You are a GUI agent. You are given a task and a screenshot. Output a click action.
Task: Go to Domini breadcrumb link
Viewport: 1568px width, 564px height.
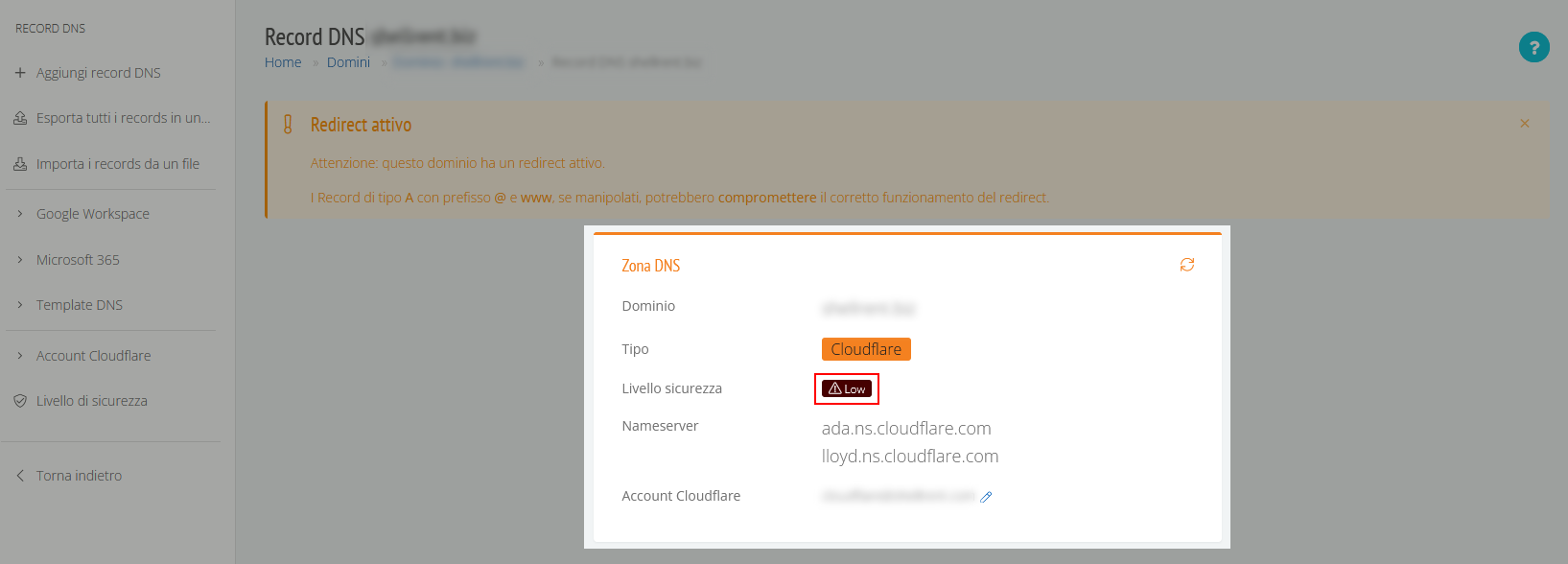tap(348, 62)
